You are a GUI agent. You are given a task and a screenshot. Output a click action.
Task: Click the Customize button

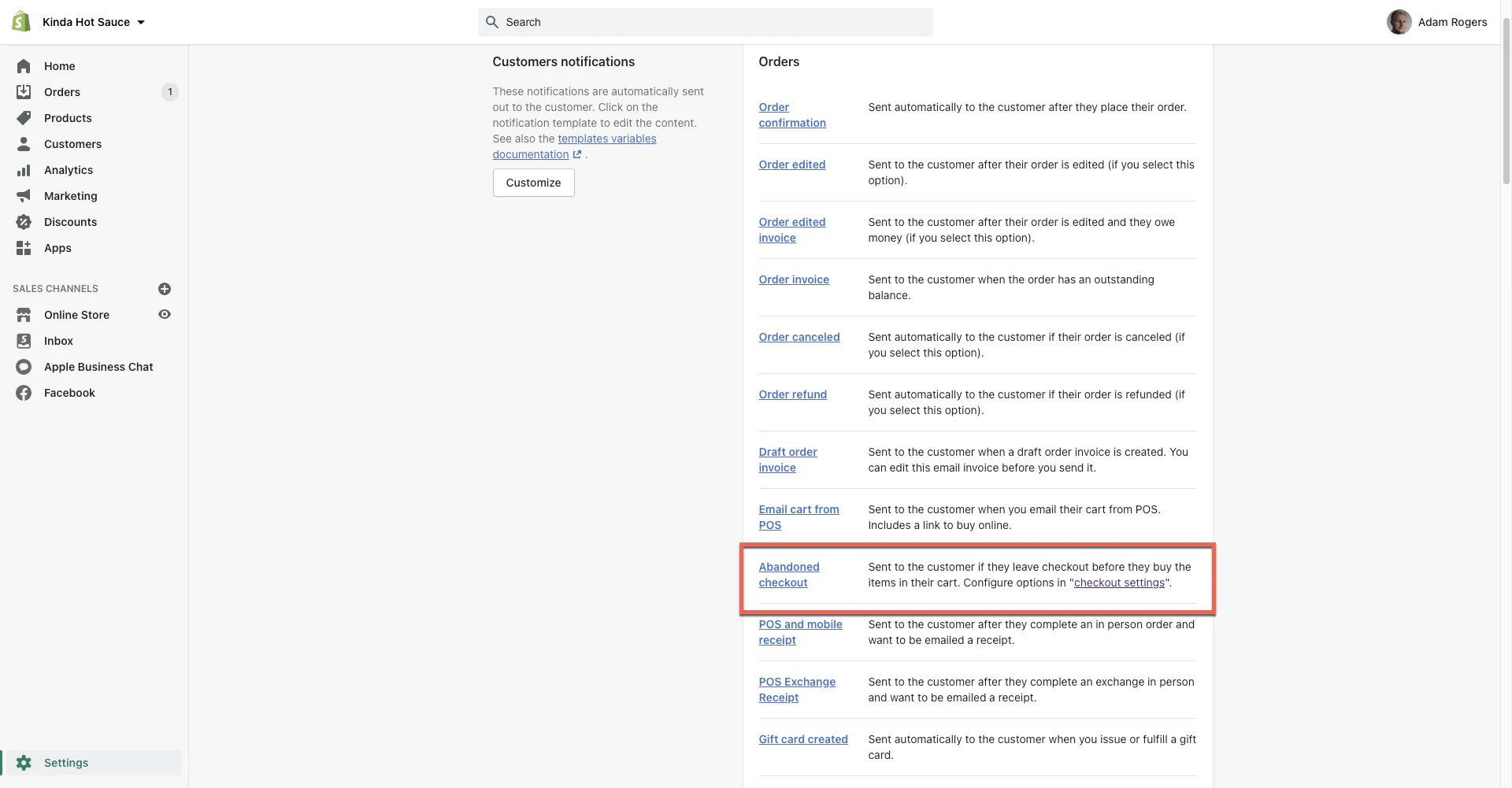click(x=533, y=183)
